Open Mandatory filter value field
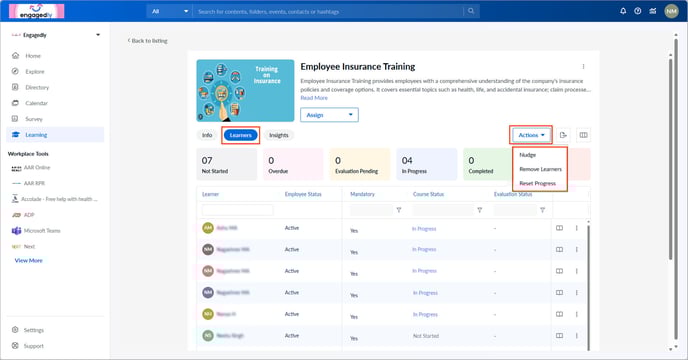This screenshot has height=360, width=688. click(371, 210)
